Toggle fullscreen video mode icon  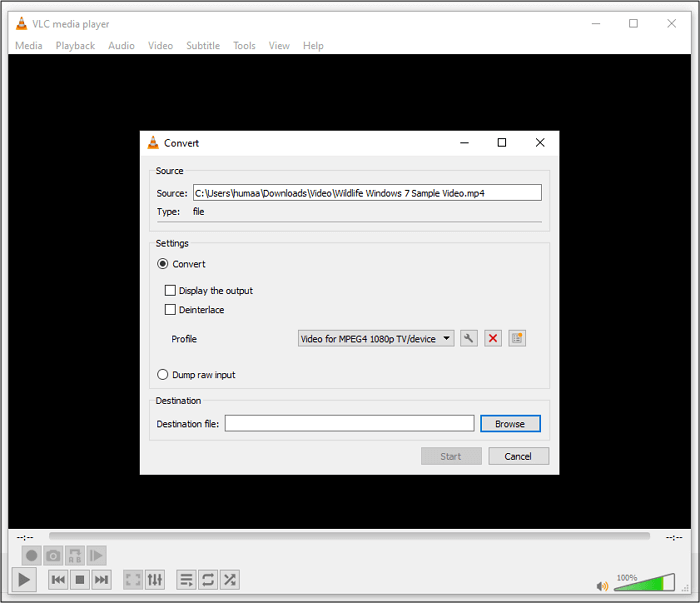click(x=133, y=580)
